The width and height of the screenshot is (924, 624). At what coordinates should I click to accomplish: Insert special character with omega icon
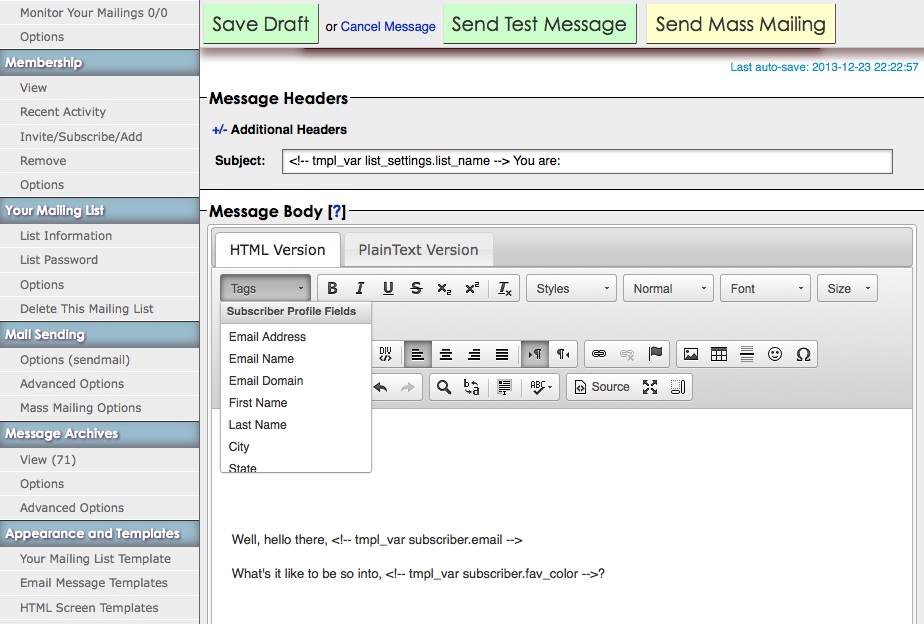[803, 354]
